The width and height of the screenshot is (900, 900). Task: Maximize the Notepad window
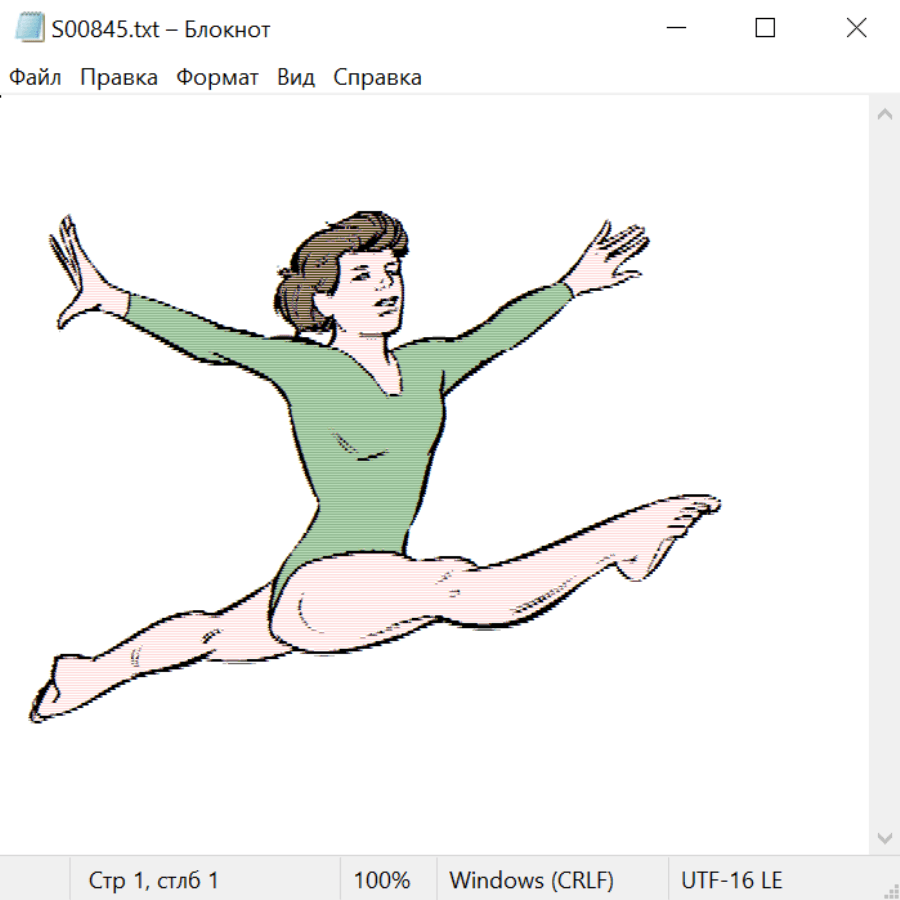pyautogui.click(x=765, y=29)
